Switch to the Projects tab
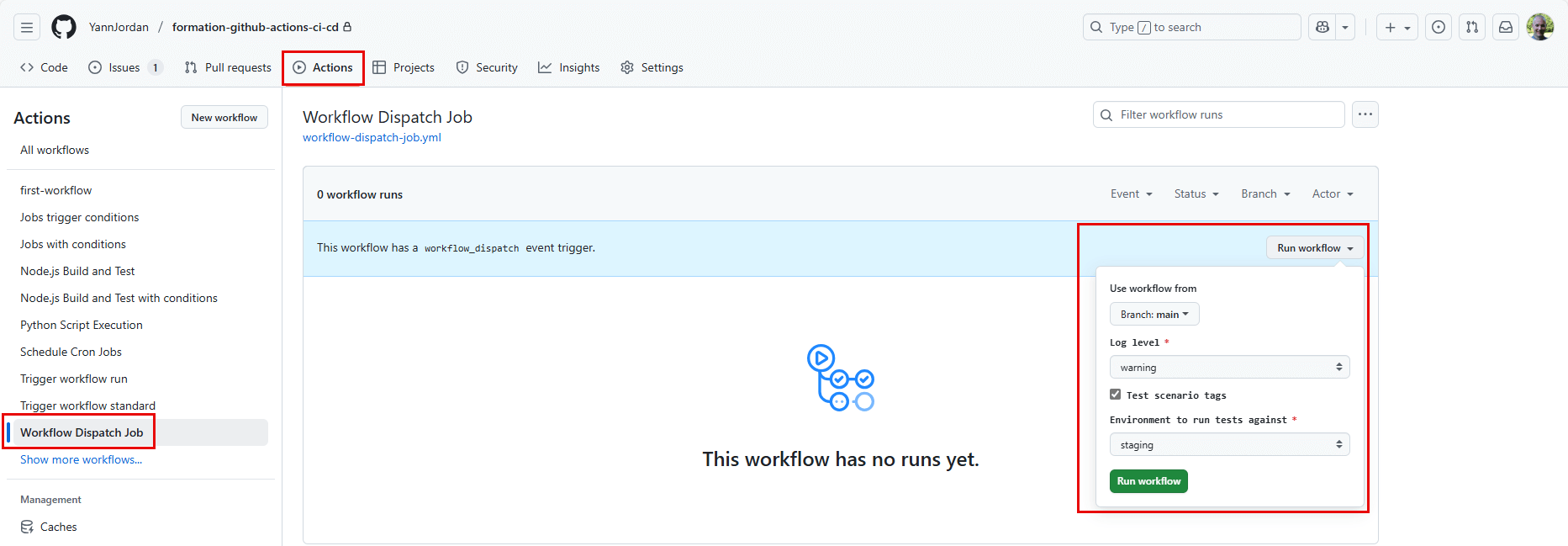This screenshot has width=1568, height=546. [x=404, y=67]
